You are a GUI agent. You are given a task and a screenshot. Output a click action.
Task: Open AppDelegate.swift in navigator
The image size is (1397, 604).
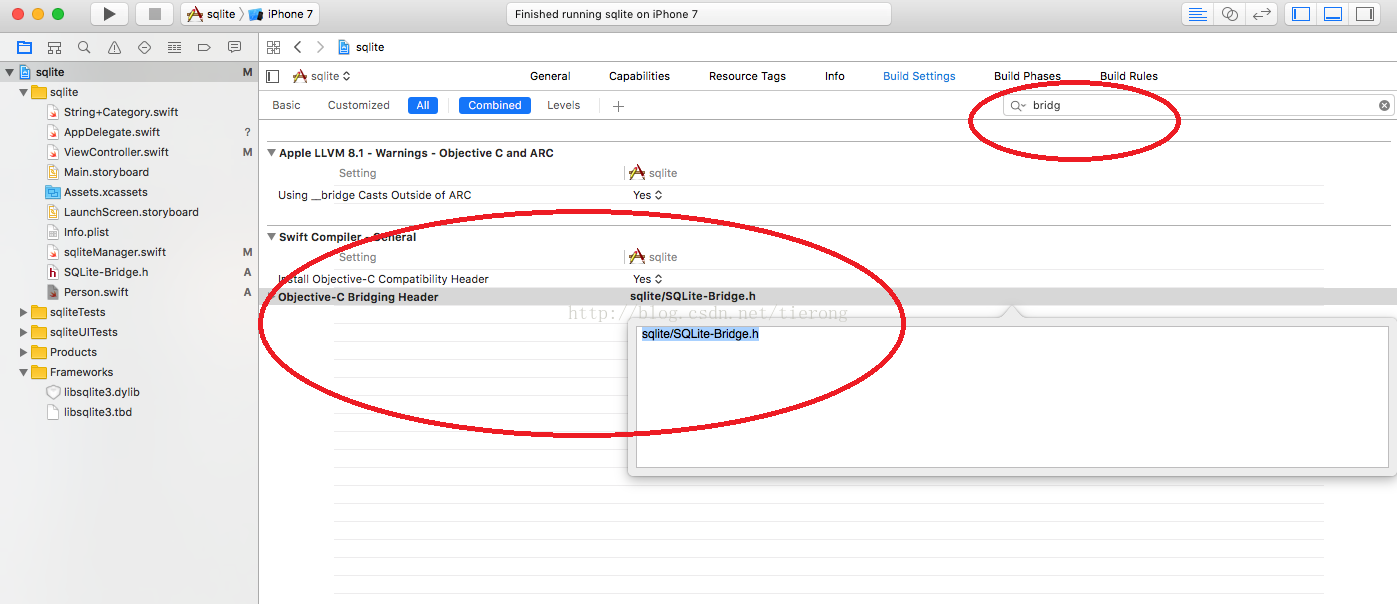click(x=112, y=132)
